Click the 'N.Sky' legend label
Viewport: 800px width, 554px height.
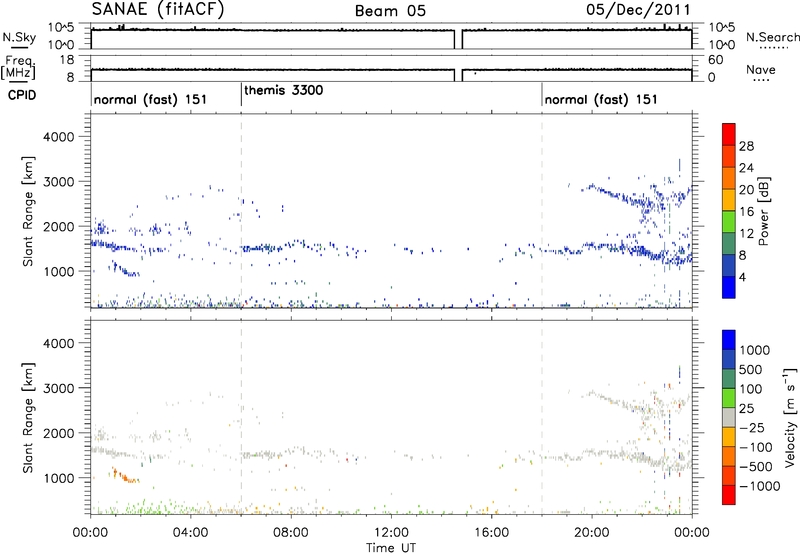(19, 37)
